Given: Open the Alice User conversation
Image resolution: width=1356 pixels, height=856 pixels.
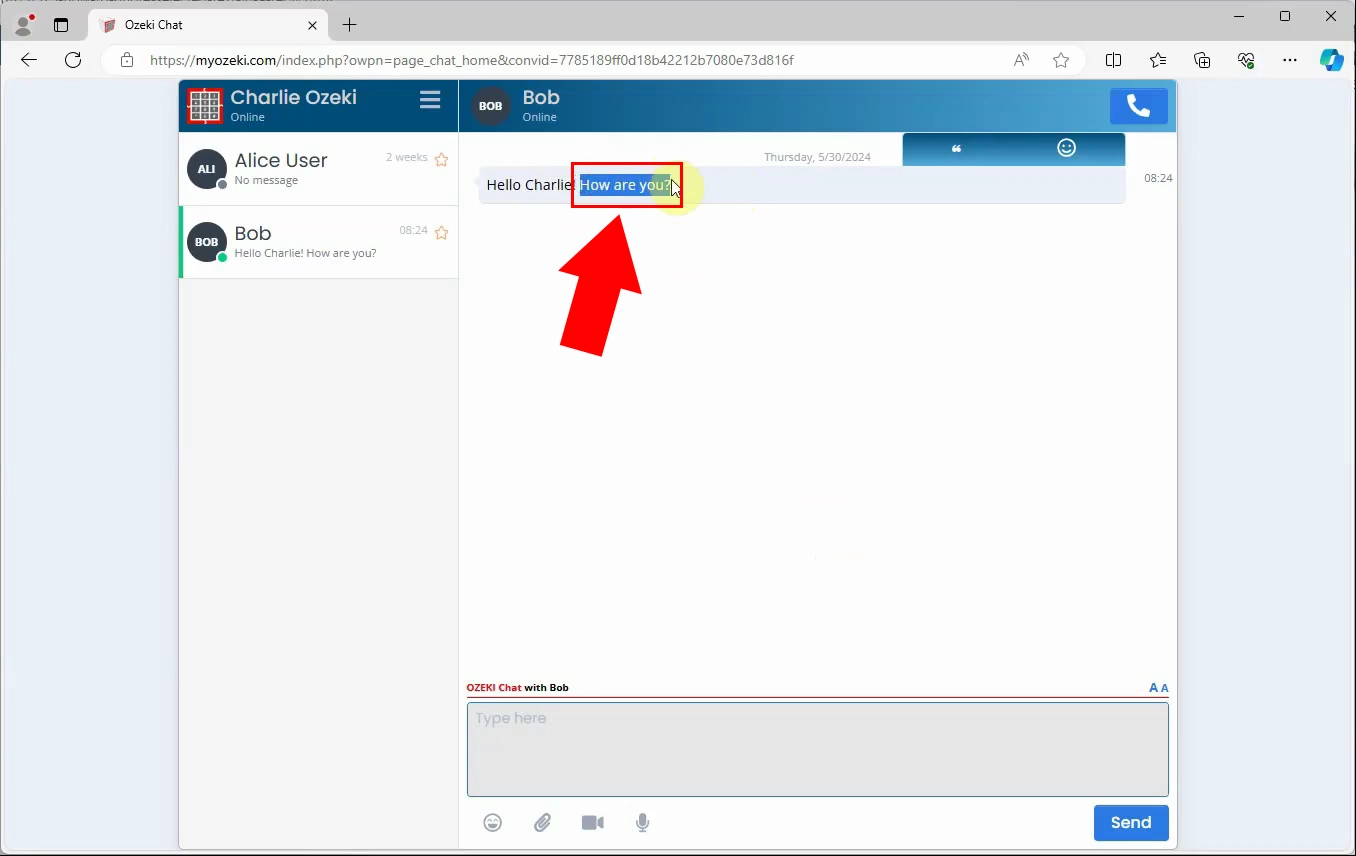Looking at the screenshot, I should (x=318, y=169).
